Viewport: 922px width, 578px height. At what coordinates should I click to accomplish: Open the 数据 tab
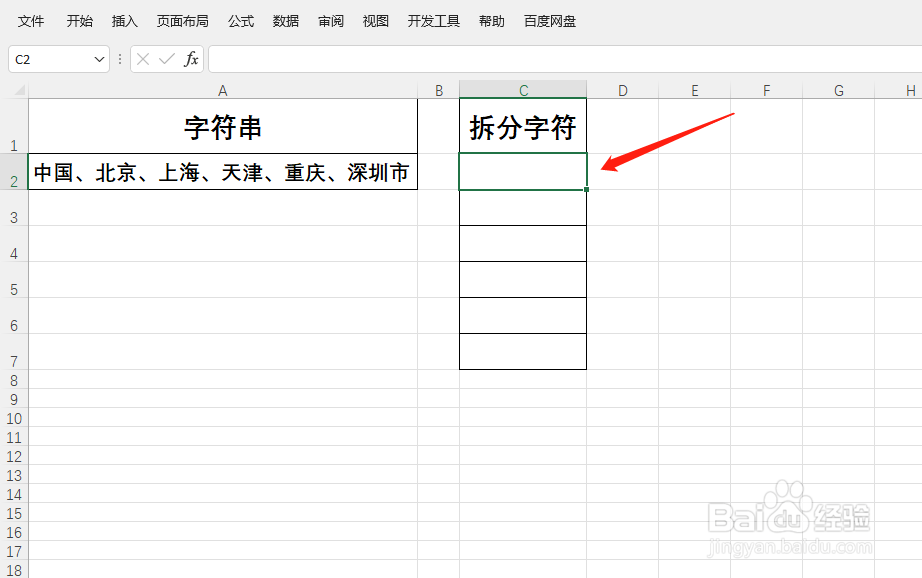click(286, 21)
